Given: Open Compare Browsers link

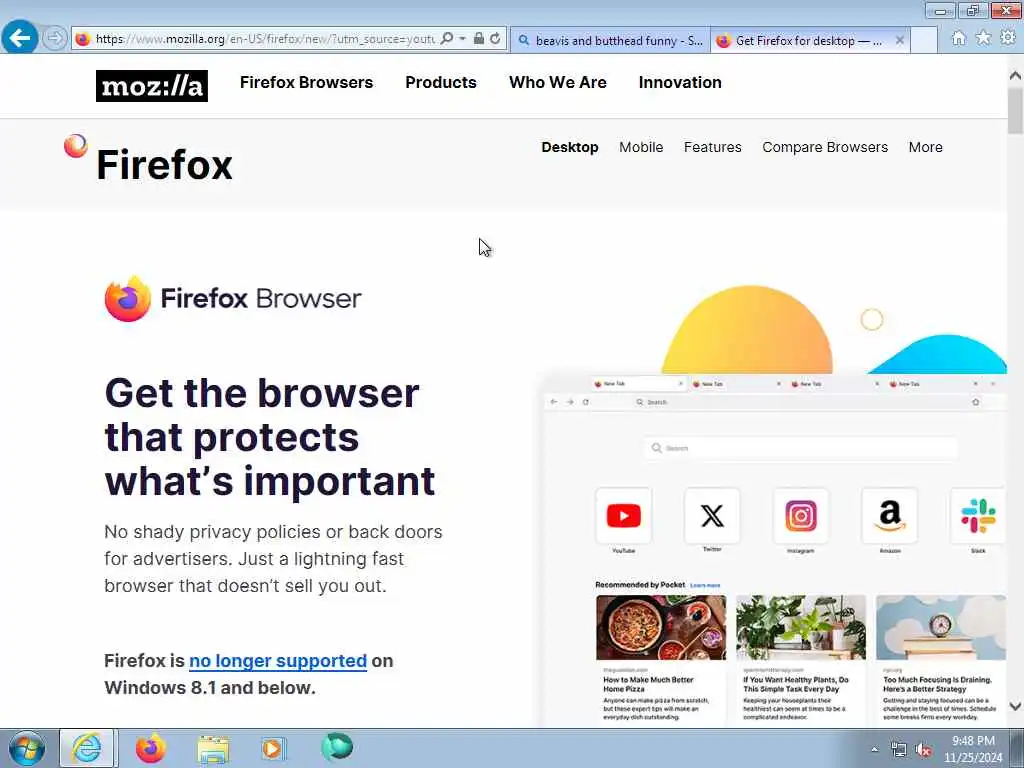Looking at the screenshot, I should click(825, 147).
